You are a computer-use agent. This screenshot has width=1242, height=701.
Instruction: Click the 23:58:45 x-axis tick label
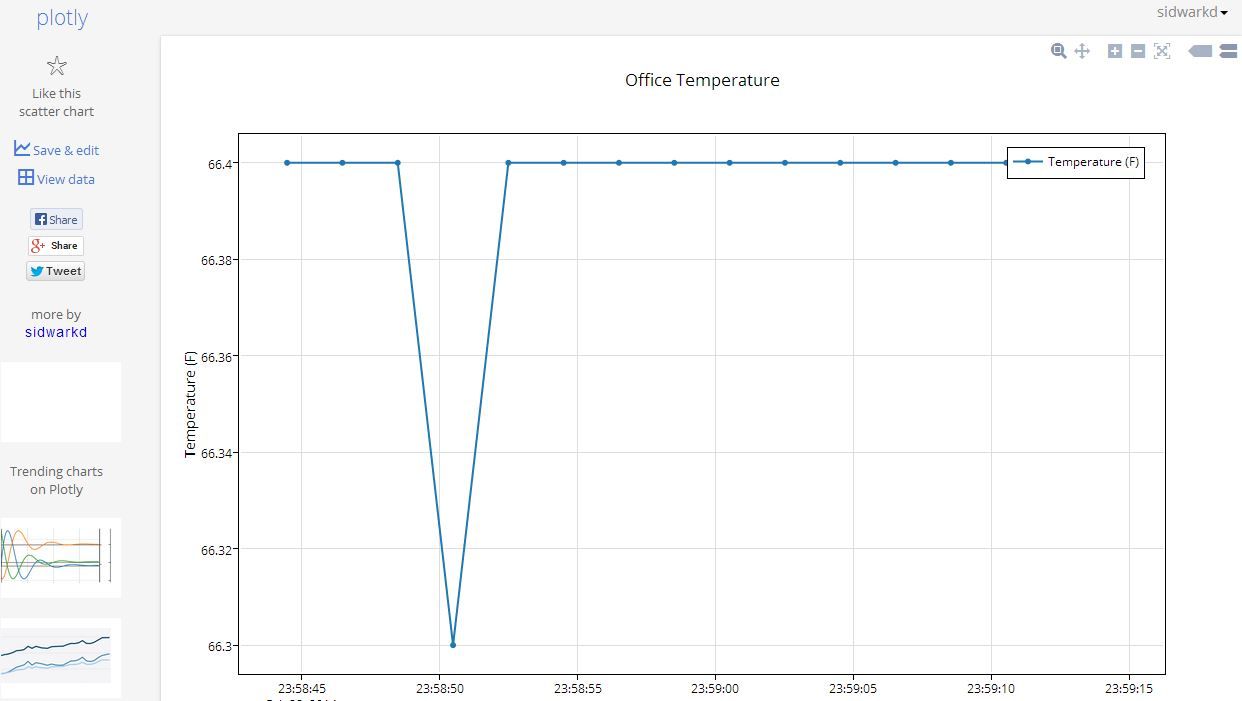(301, 689)
